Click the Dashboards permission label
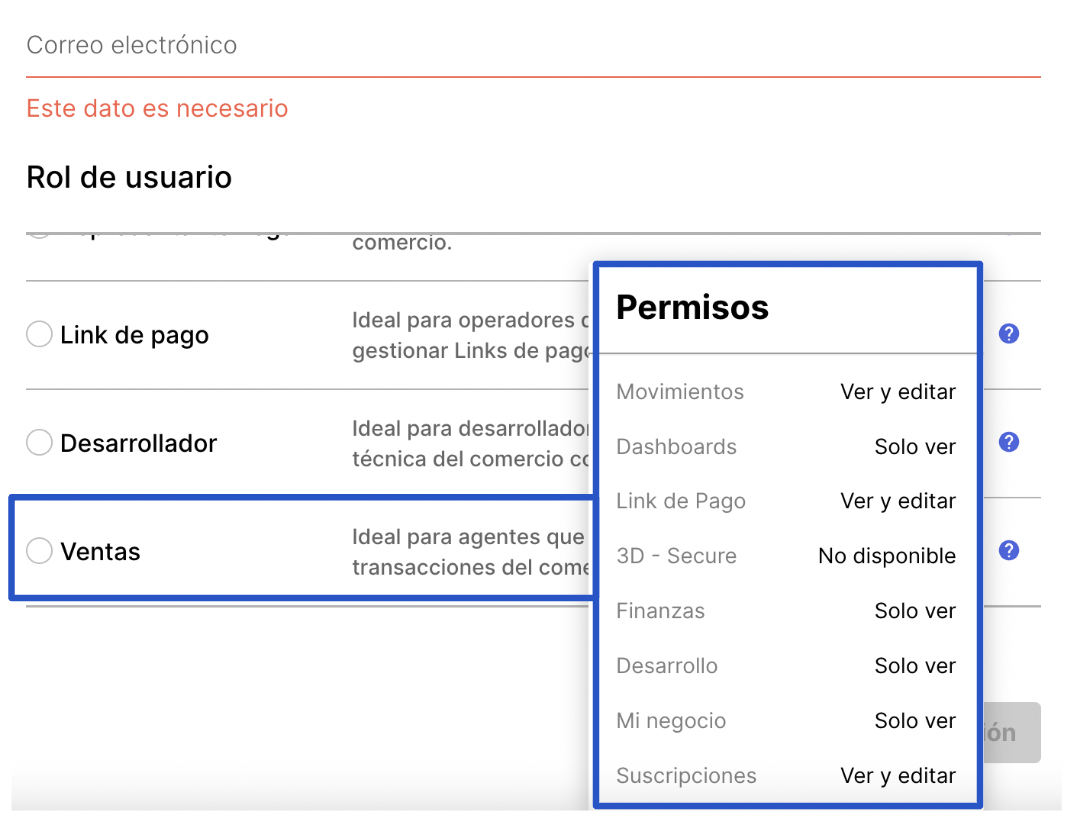This screenshot has width=1072, height=822. 676,447
